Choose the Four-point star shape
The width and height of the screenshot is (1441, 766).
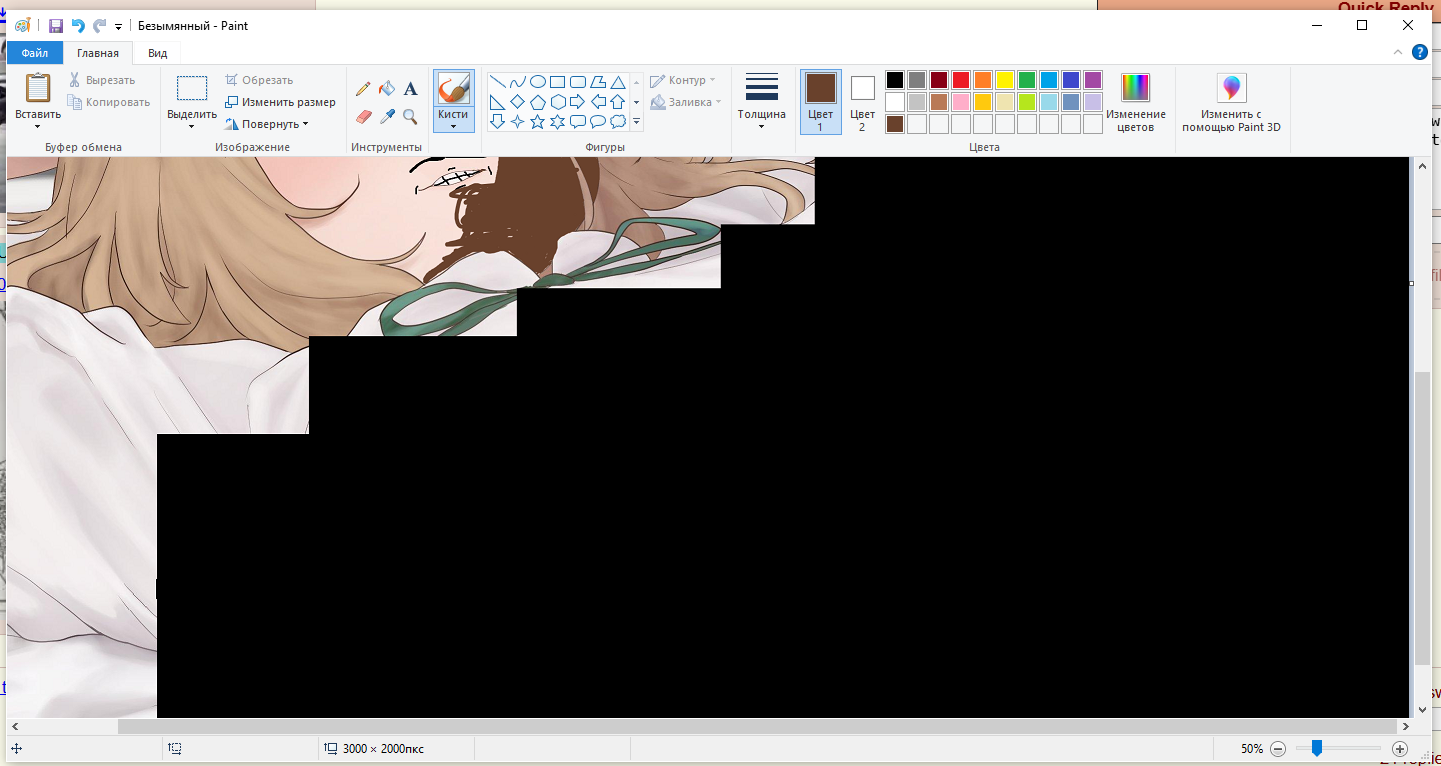pyautogui.click(x=517, y=122)
